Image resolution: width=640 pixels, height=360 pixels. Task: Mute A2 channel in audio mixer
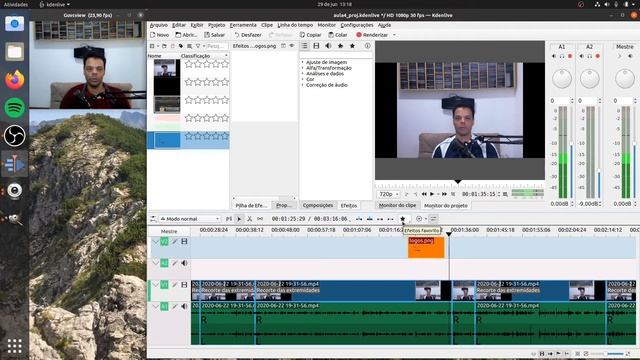pyautogui.click(x=582, y=56)
